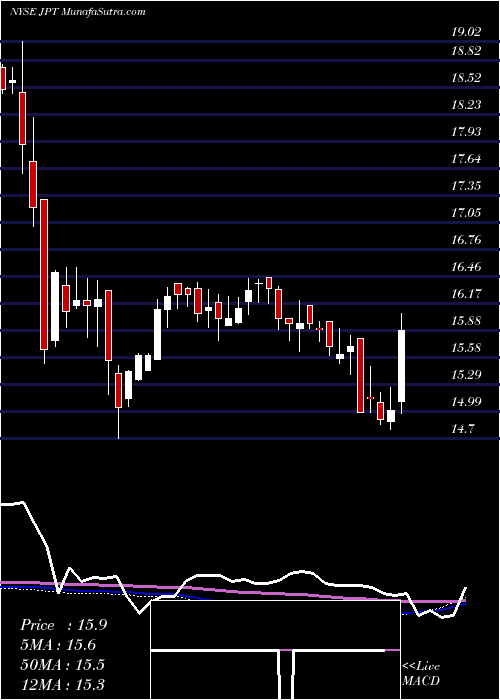Click the 17.35 price axis label
This screenshot has width=500, height=700.
pyautogui.click(x=466, y=186)
